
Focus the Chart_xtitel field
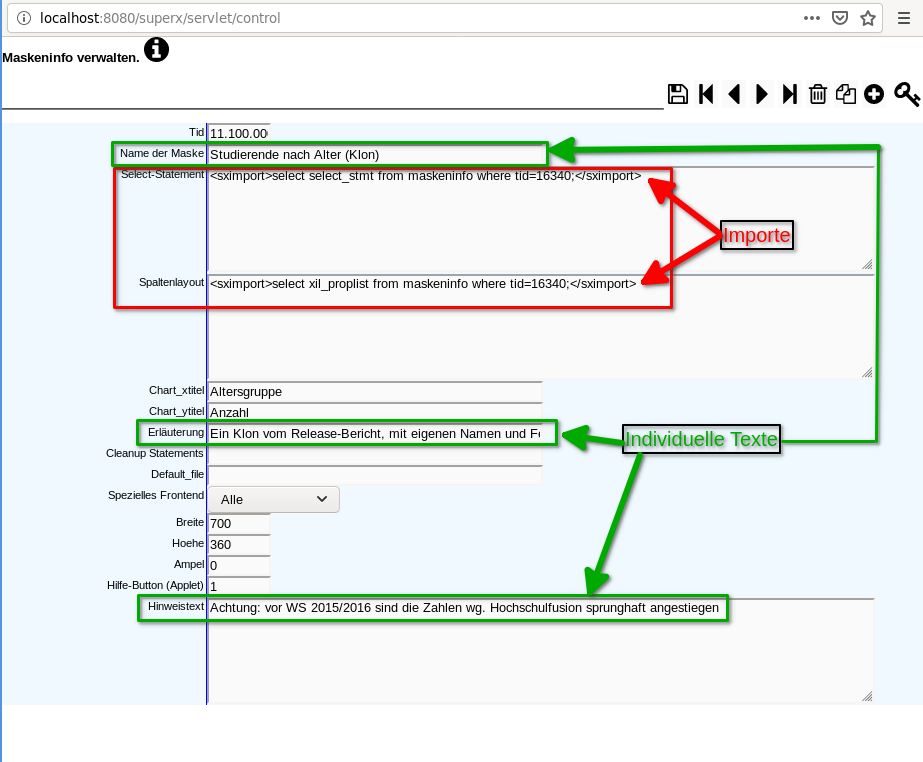375,392
